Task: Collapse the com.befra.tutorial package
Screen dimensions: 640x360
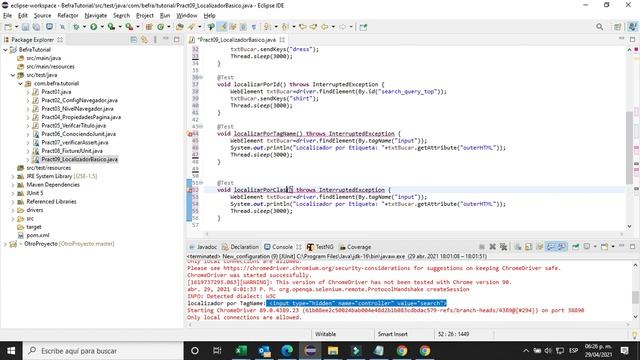Action: click(20, 84)
